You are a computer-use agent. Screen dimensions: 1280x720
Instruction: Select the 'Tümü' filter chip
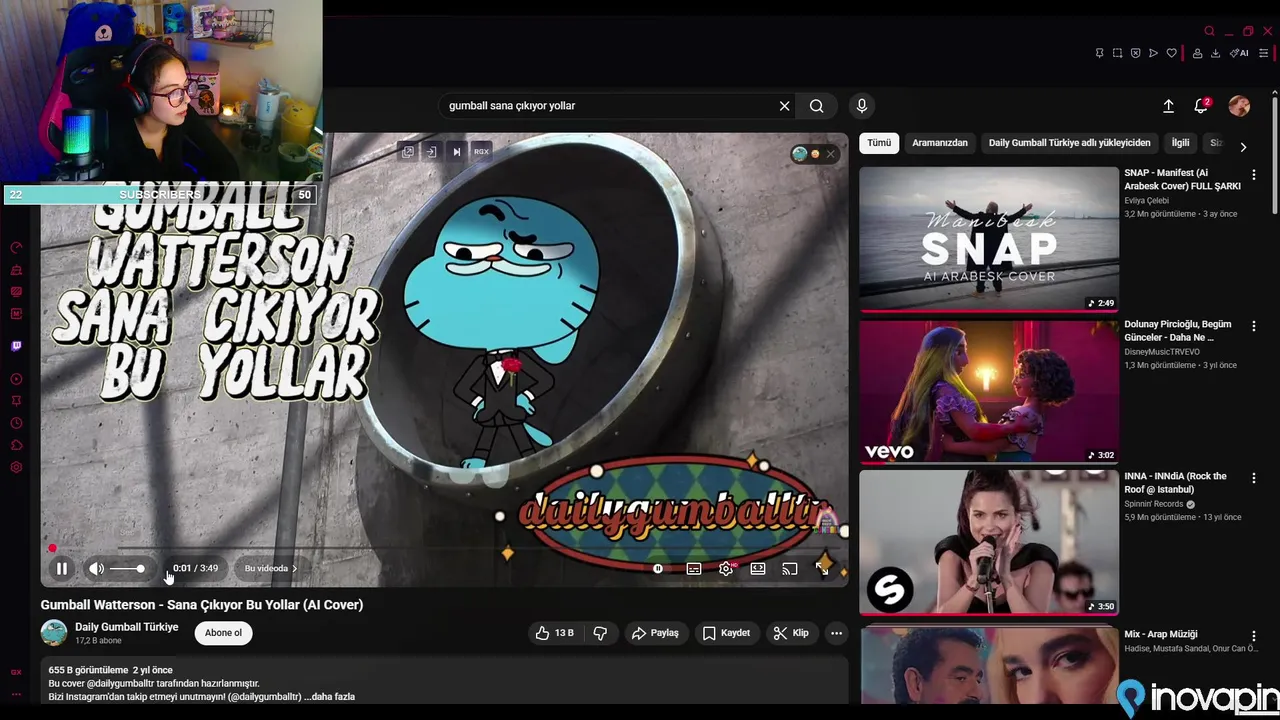[879, 143]
